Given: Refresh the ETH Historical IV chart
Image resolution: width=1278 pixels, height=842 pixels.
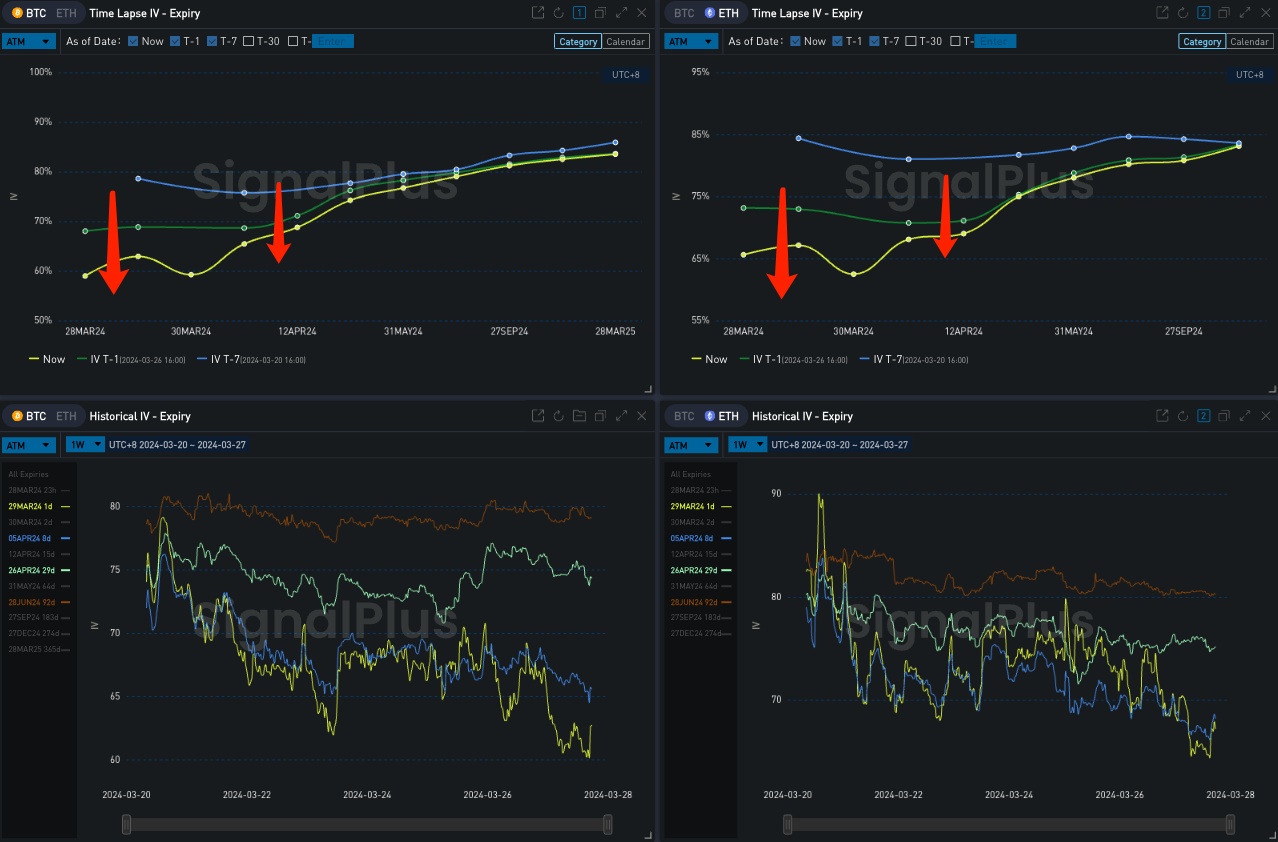Looking at the screenshot, I should pyautogui.click(x=1182, y=416).
